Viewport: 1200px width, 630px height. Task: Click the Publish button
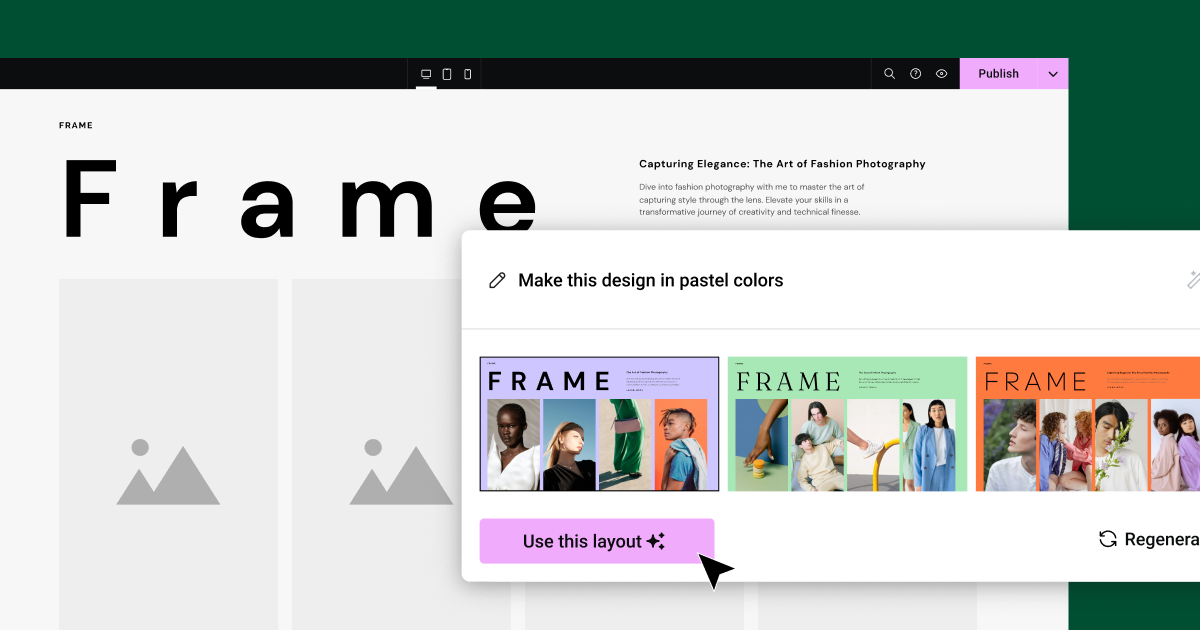tap(998, 73)
